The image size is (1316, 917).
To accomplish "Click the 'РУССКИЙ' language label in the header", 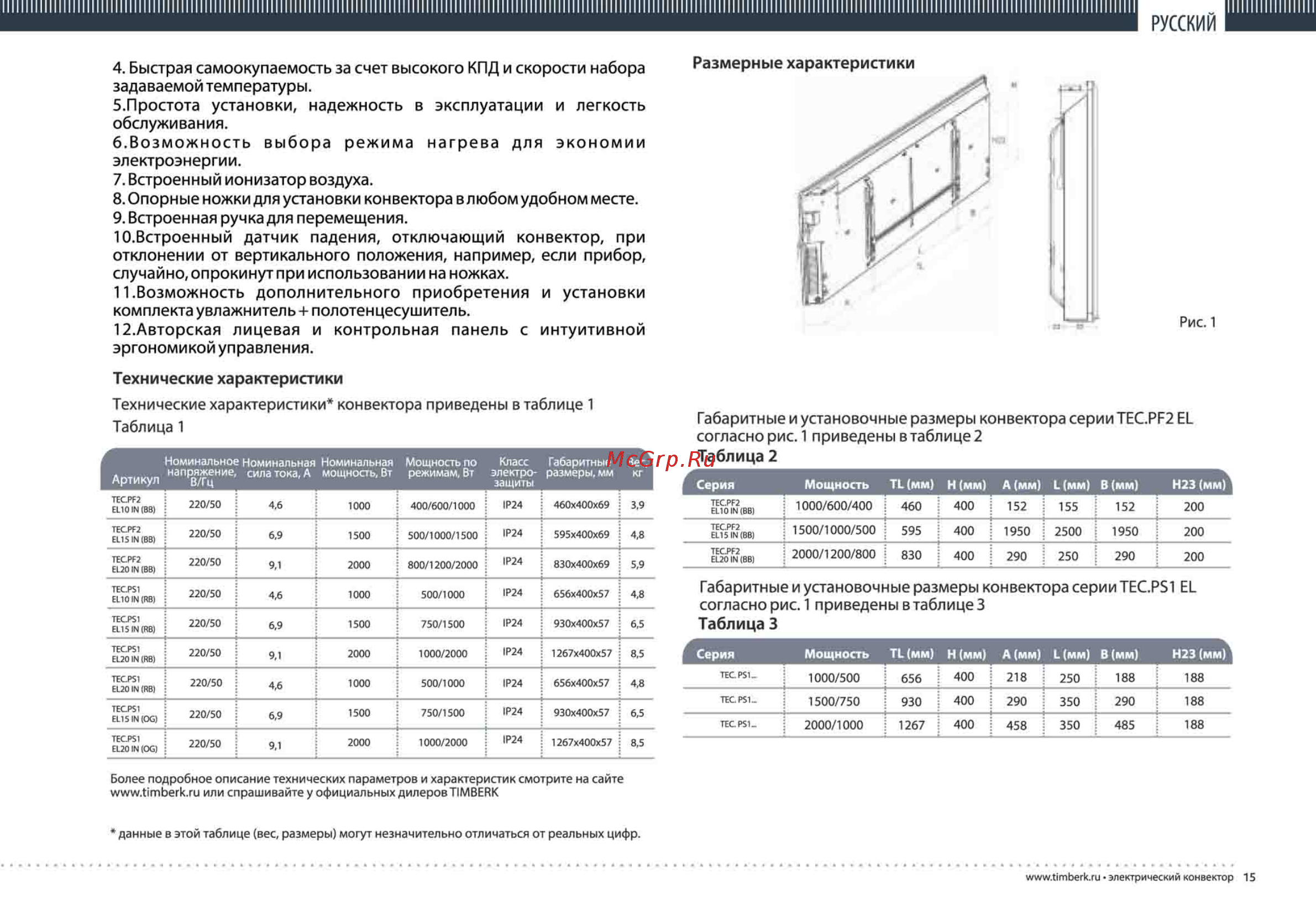I will point(1183,24).
